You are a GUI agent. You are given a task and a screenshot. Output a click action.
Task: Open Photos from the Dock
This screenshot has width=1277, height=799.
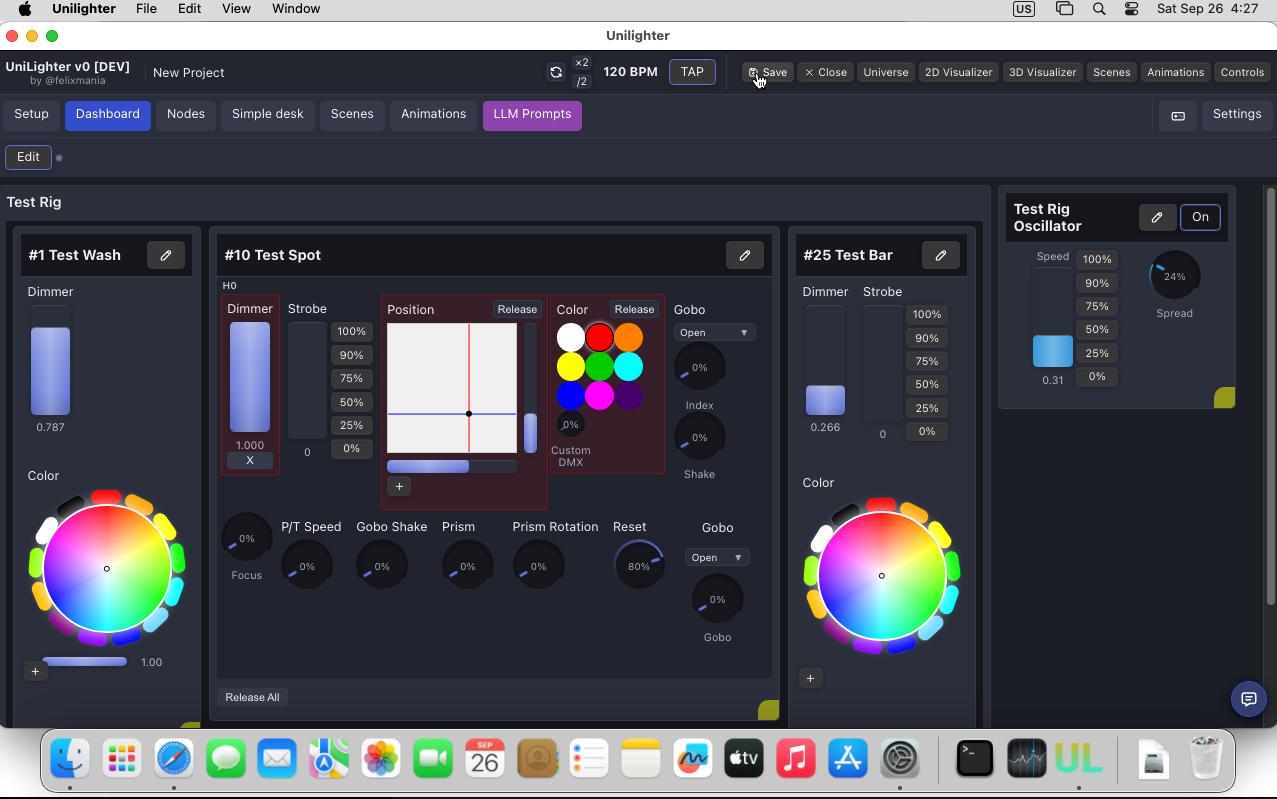click(381, 758)
